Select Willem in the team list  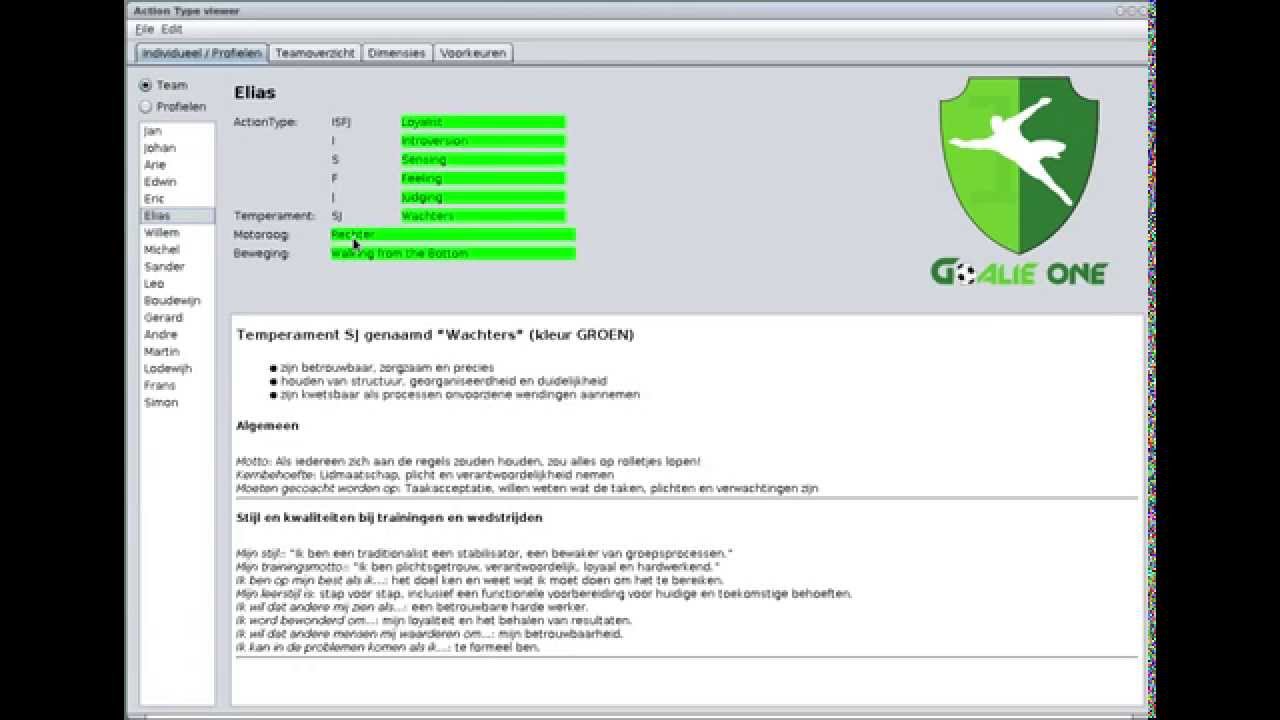177,233
